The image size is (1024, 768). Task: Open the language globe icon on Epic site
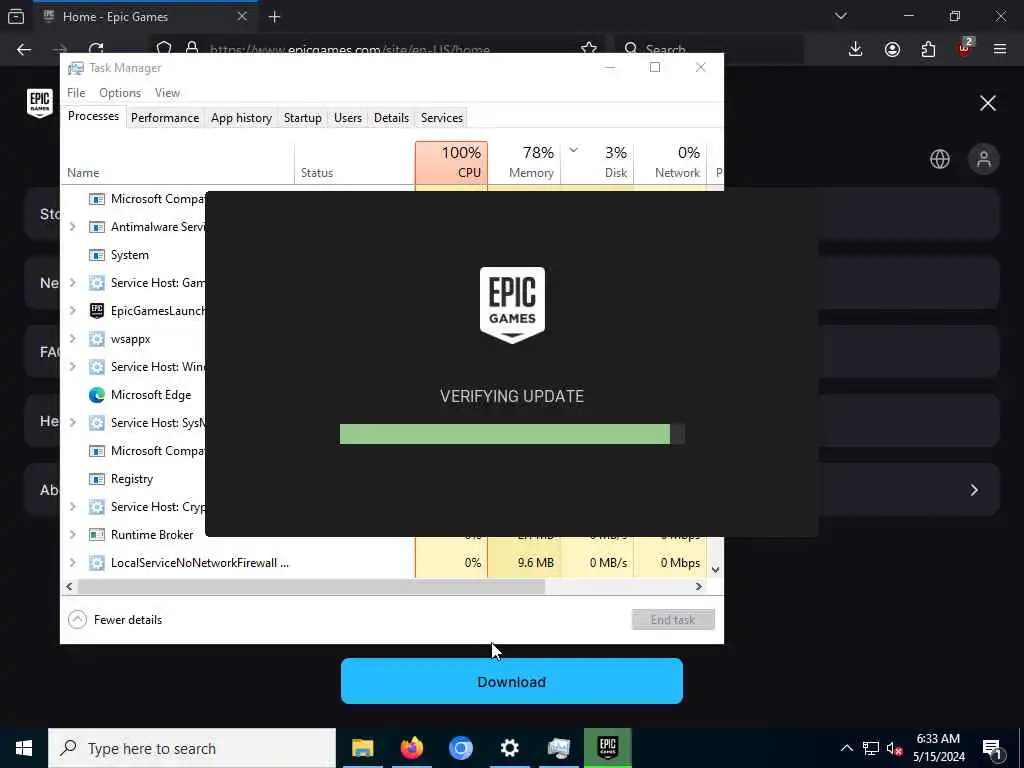940,159
